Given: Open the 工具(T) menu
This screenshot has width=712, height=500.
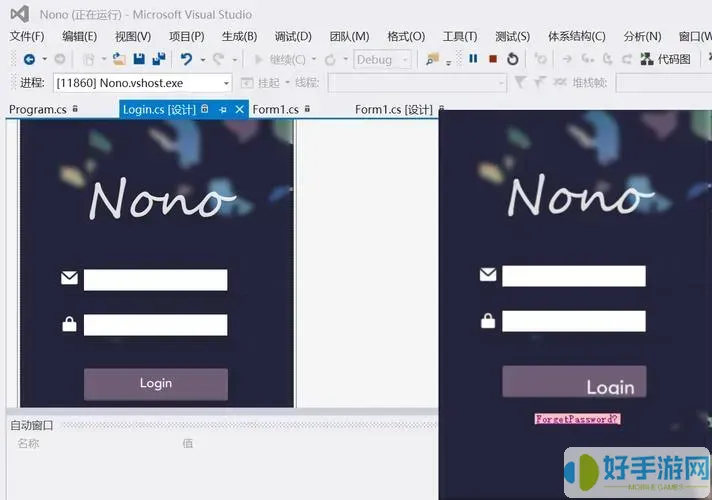Looking at the screenshot, I should pyautogui.click(x=460, y=36).
